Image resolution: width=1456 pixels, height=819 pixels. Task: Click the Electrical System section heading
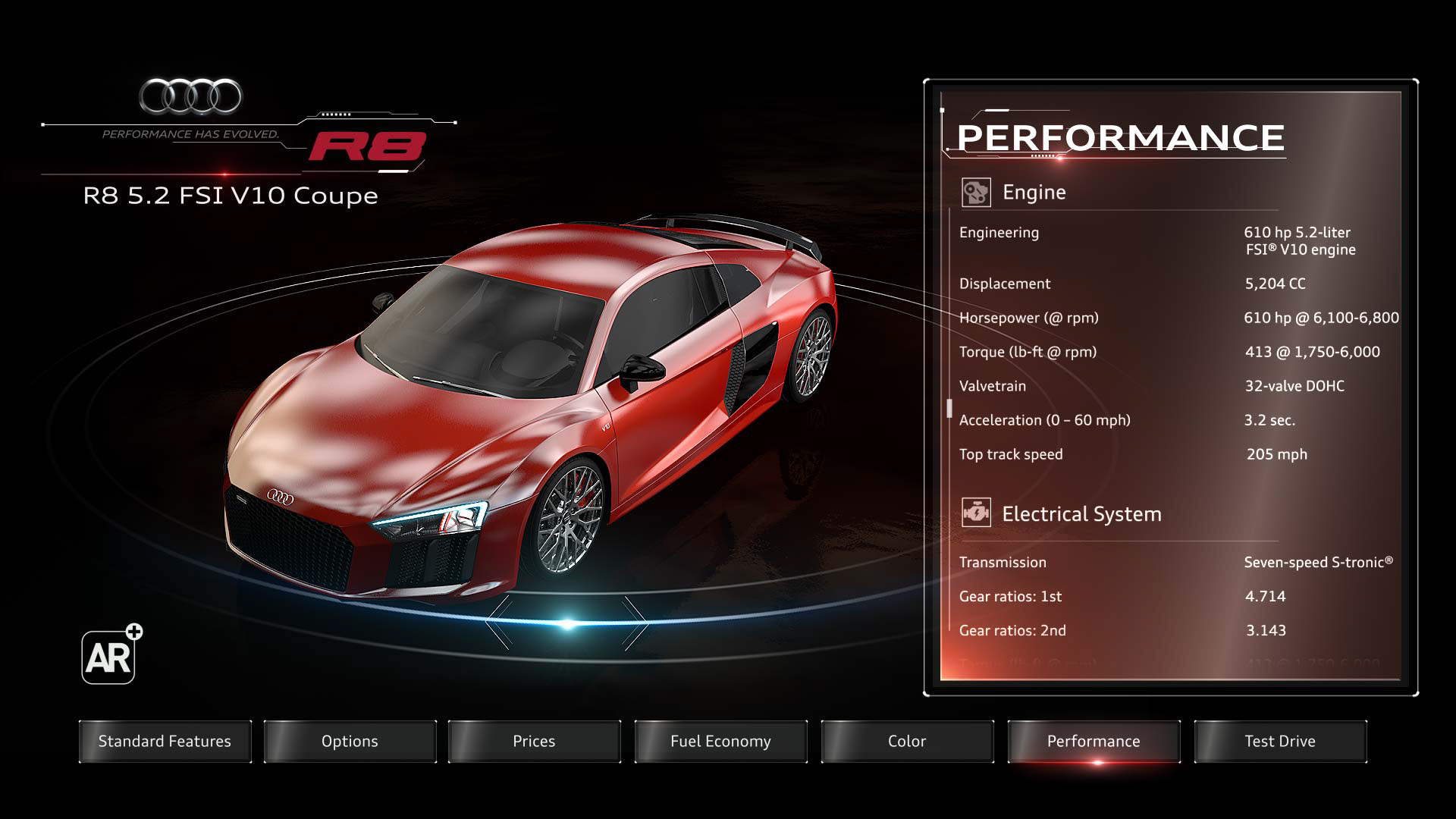tap(1081, 514)
